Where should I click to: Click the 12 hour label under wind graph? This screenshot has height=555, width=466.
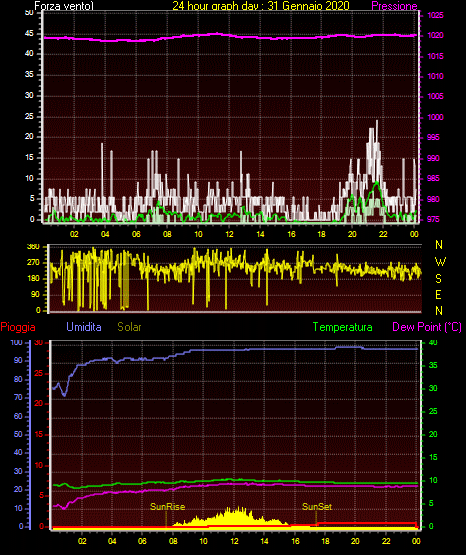pos(229,234)
